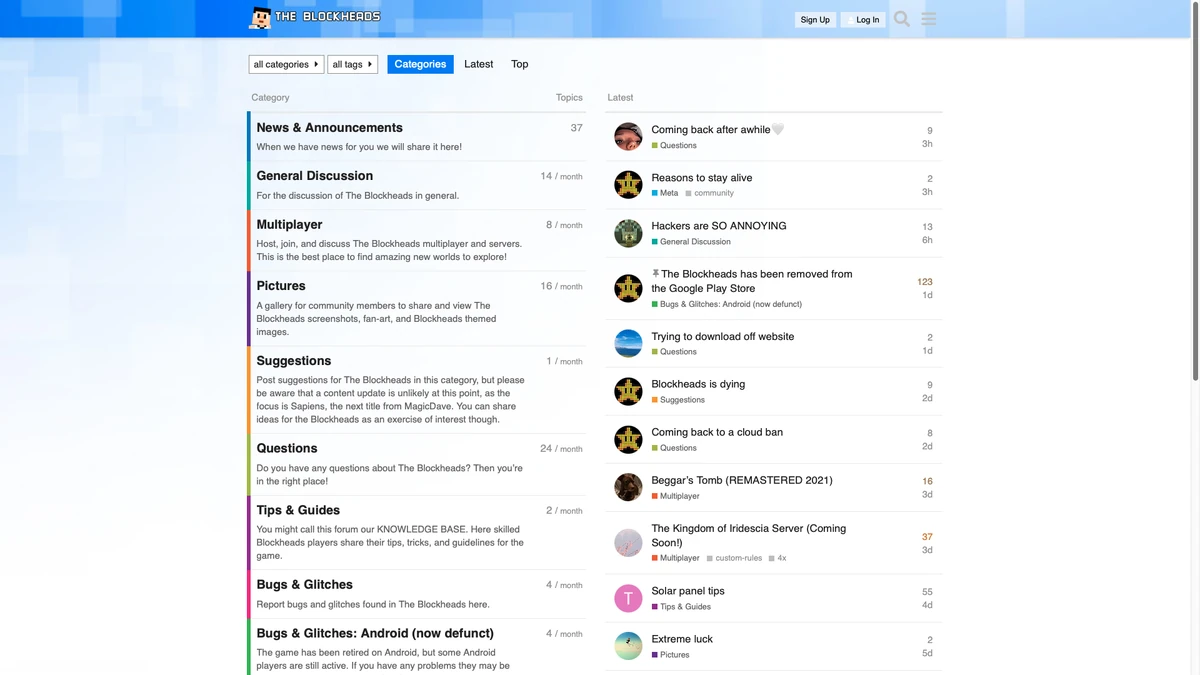
Task: Open the Blockheads is dying topic
Action: click(698, 383)
